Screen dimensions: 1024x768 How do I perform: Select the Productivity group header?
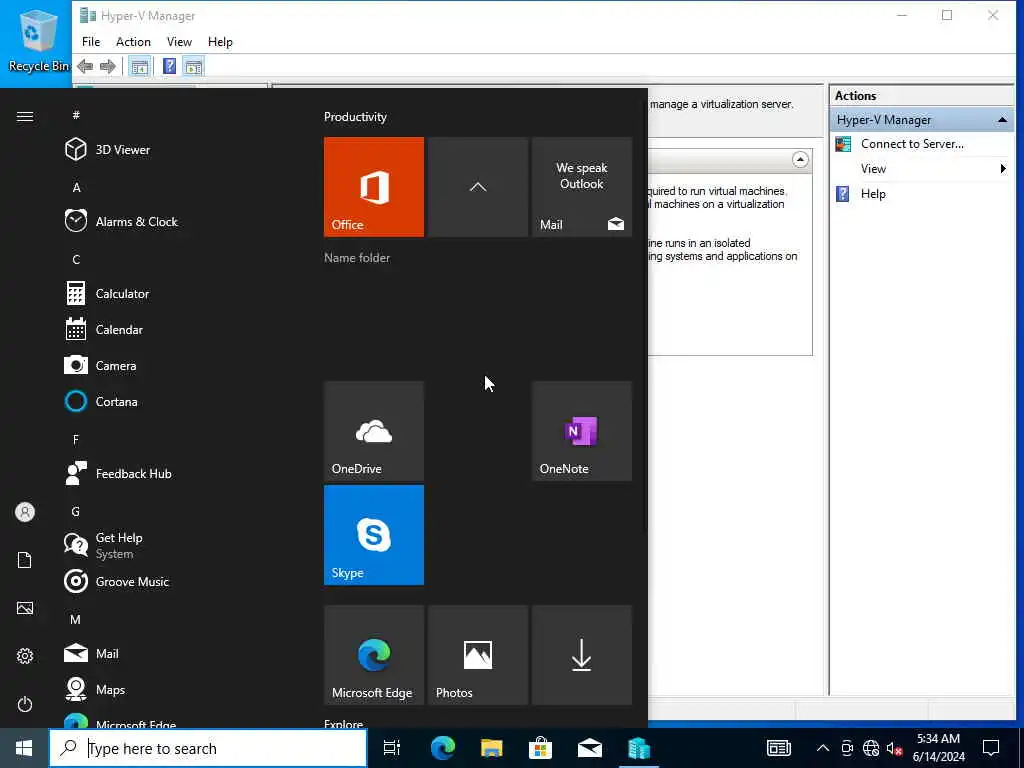[x=355, y=117]
